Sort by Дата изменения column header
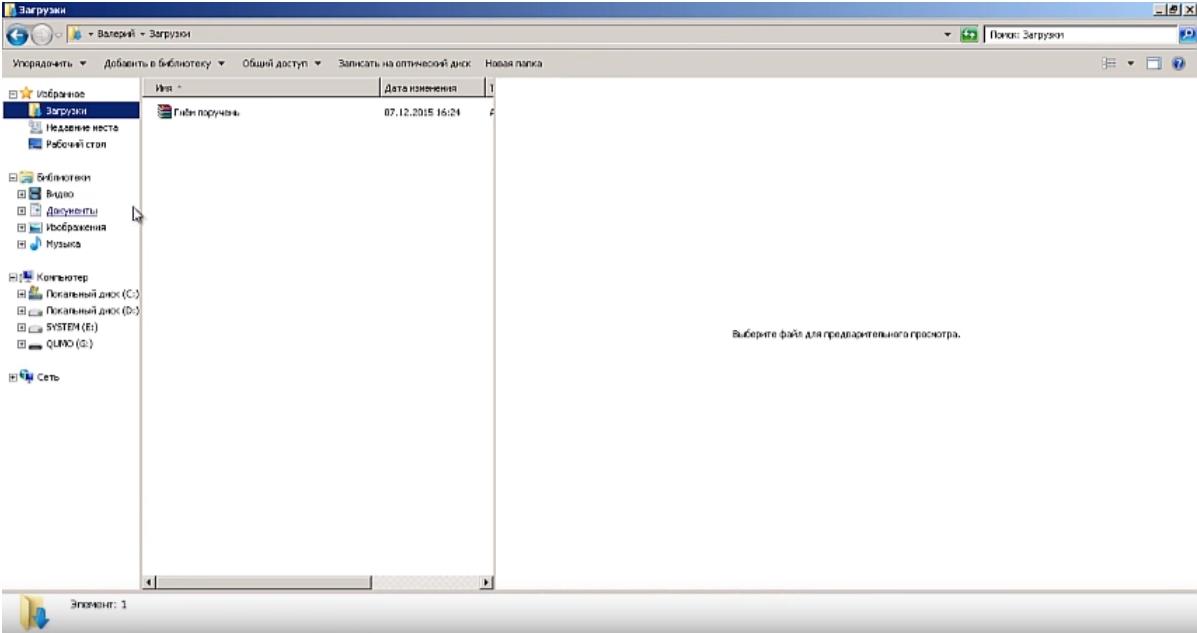 (420, 89)
